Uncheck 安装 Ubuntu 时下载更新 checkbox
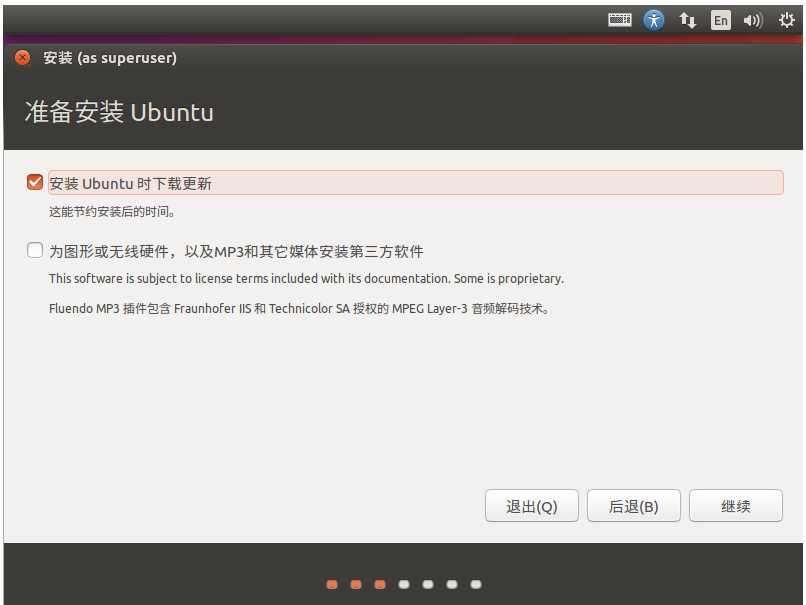 [35, 182]
